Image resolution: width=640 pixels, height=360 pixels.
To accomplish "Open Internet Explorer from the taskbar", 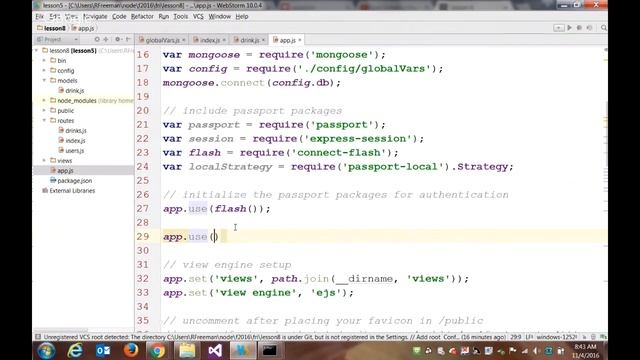I will 75,351.
